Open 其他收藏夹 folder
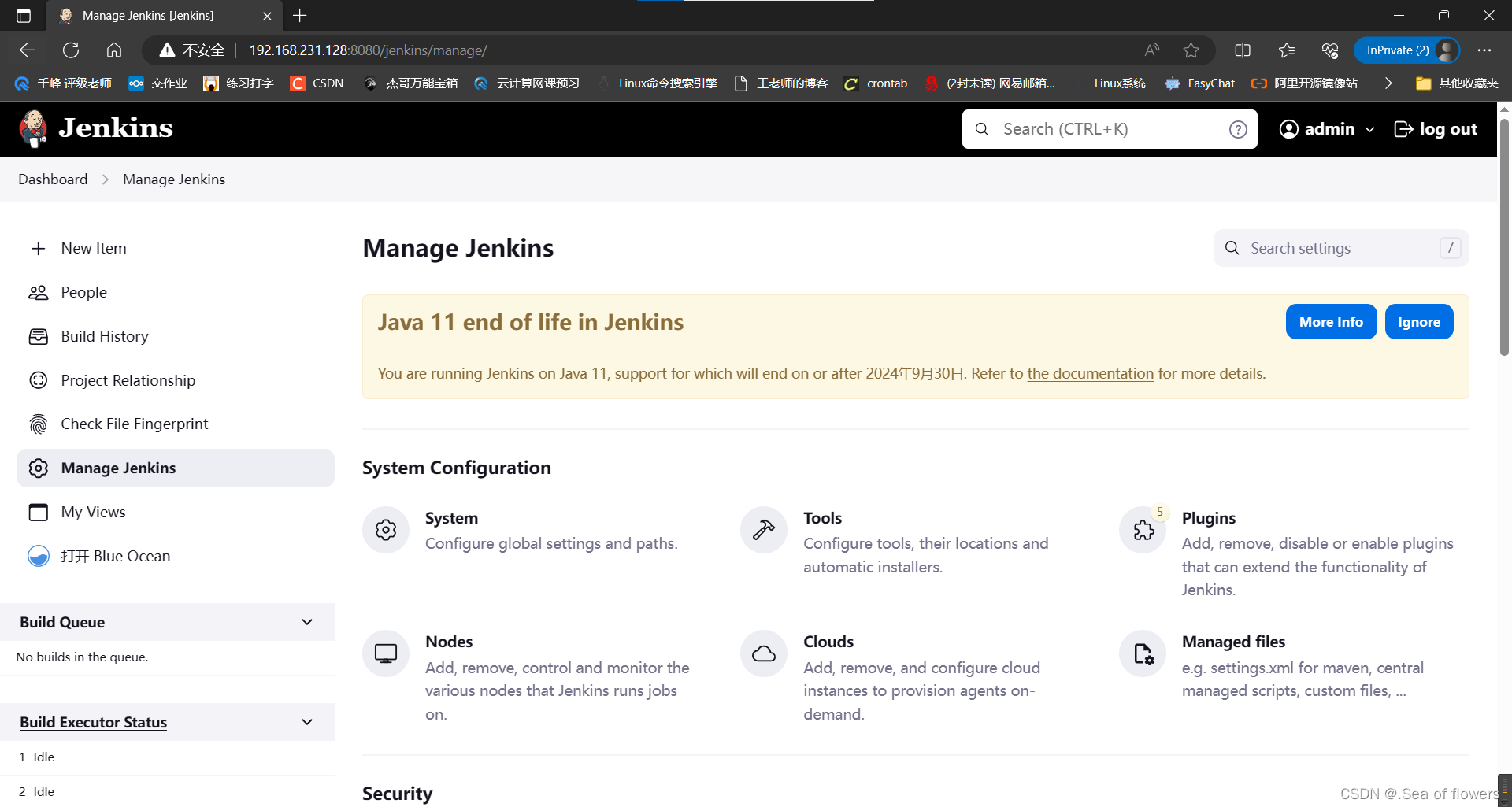The height and width of the screenshot is (807, 1512). (x=1457, y=83)
